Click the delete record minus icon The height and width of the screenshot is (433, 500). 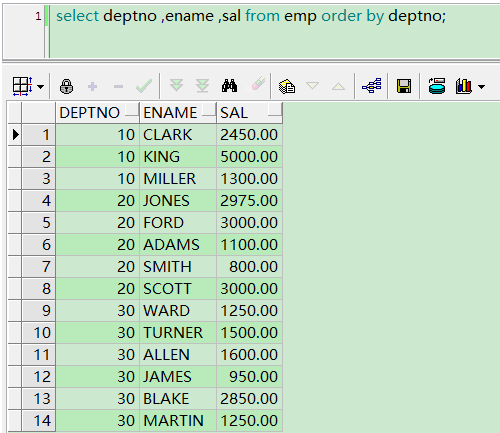pos(118,87)
